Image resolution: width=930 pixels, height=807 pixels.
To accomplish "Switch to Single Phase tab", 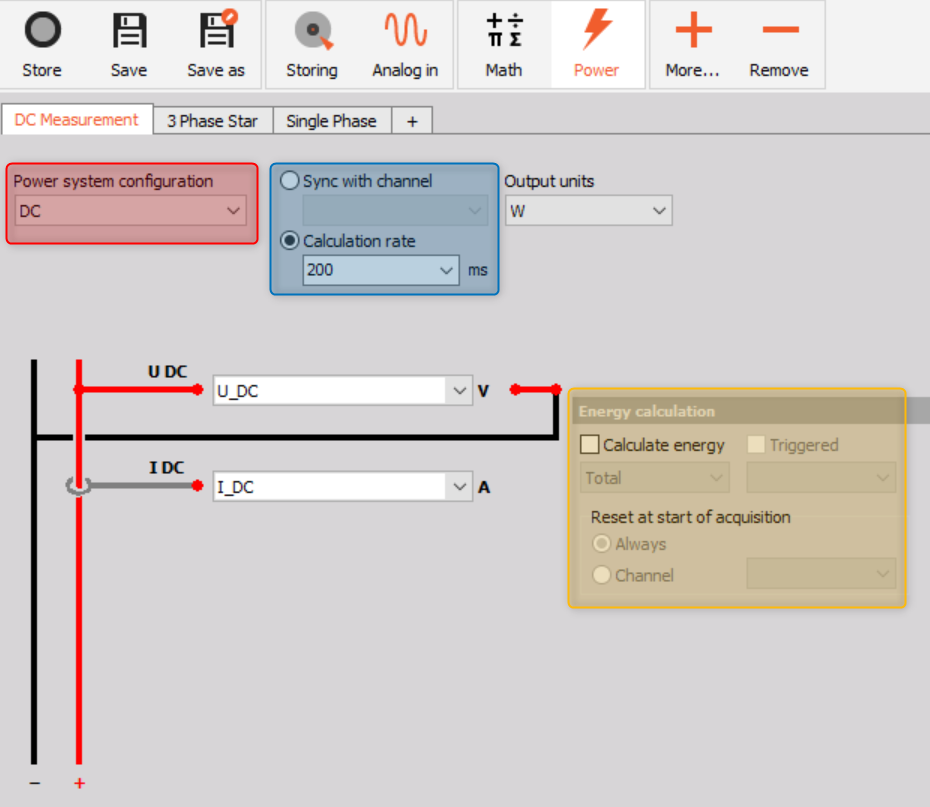I will point(332,121).
